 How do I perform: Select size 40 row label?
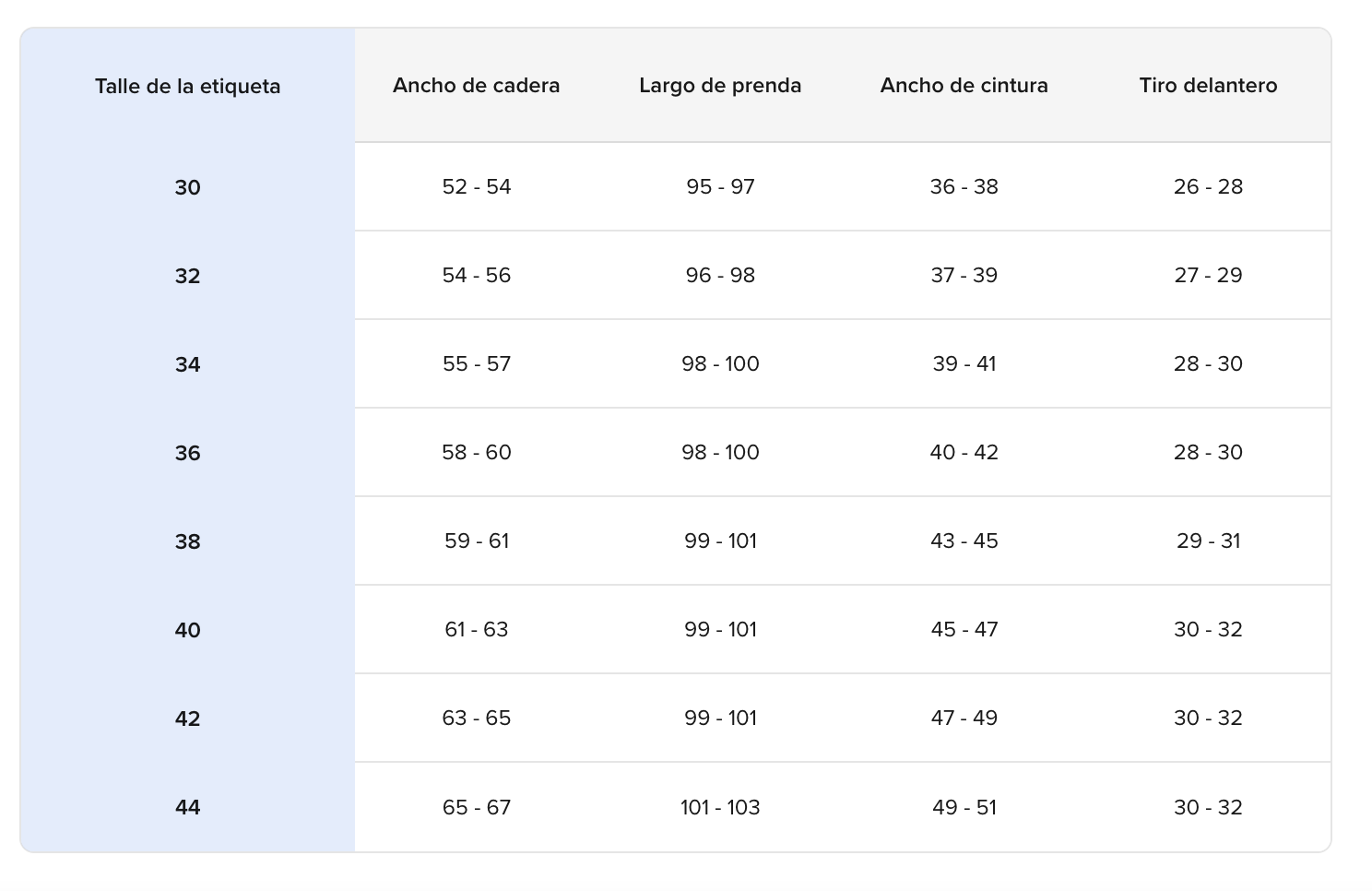click(187, 630)
